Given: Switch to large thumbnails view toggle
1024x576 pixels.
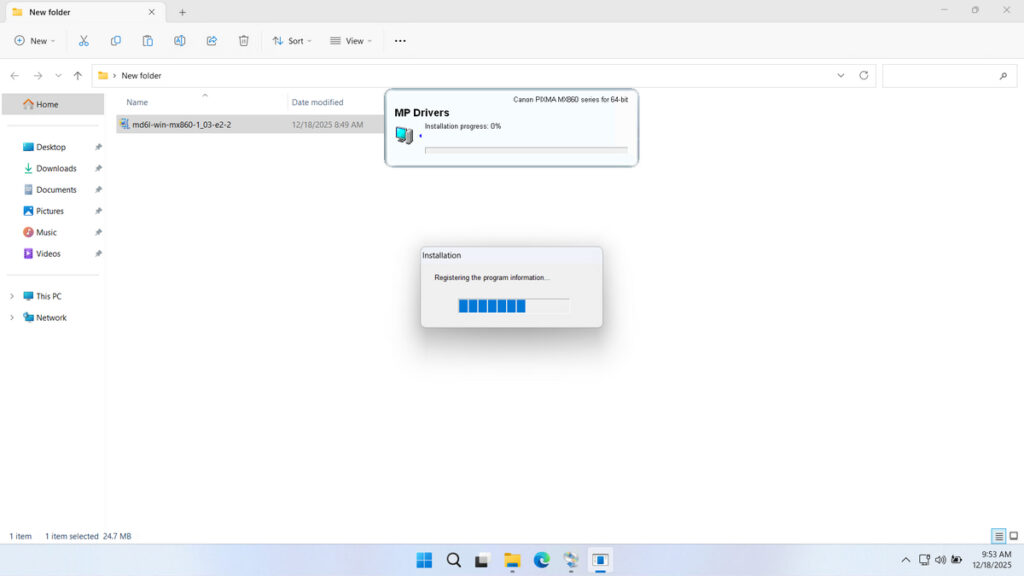Looking at the screenshot, I should click(x=1013, y=536).
